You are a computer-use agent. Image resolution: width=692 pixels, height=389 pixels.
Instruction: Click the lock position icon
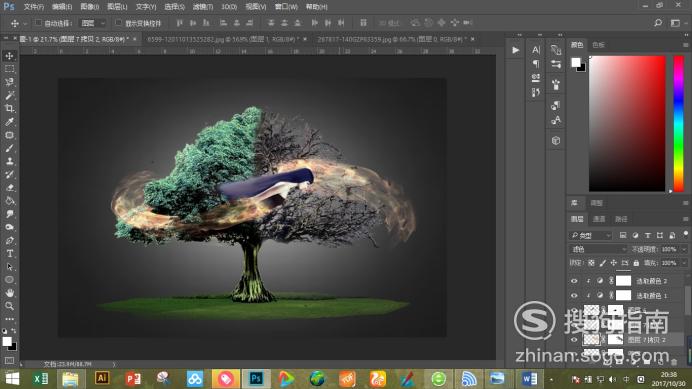point(613,263)
